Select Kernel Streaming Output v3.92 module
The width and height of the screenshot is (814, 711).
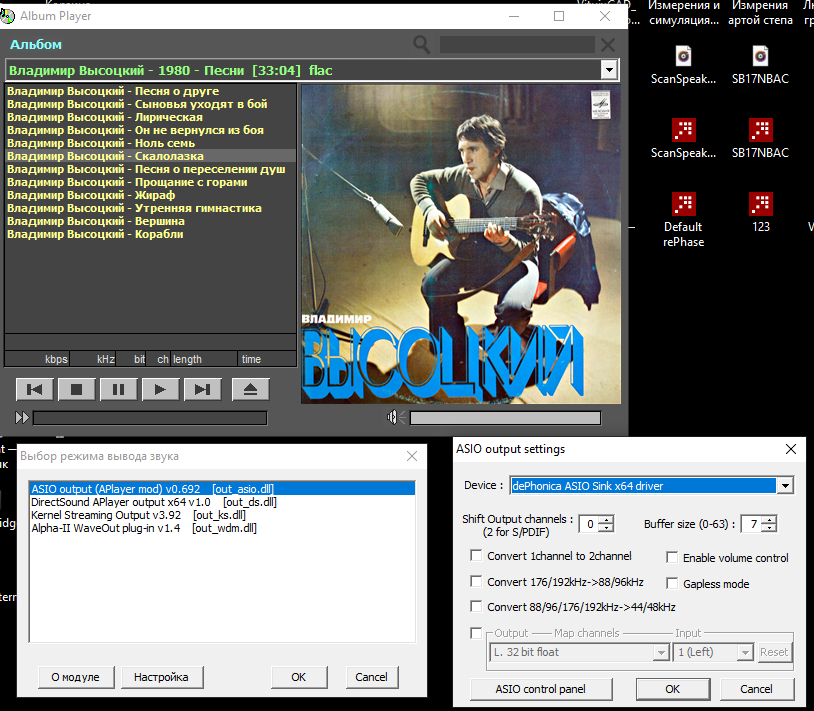click(222, 515)
